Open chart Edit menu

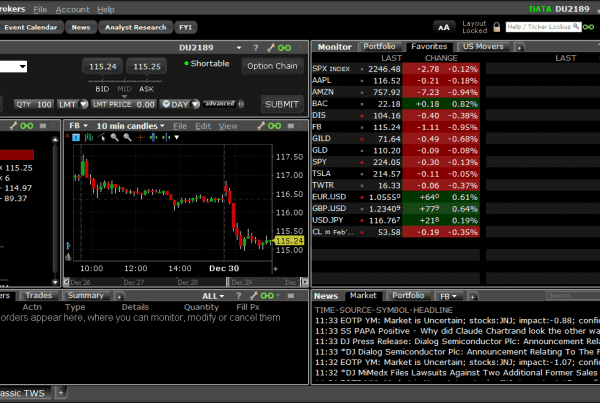click(x=203, y=126)
